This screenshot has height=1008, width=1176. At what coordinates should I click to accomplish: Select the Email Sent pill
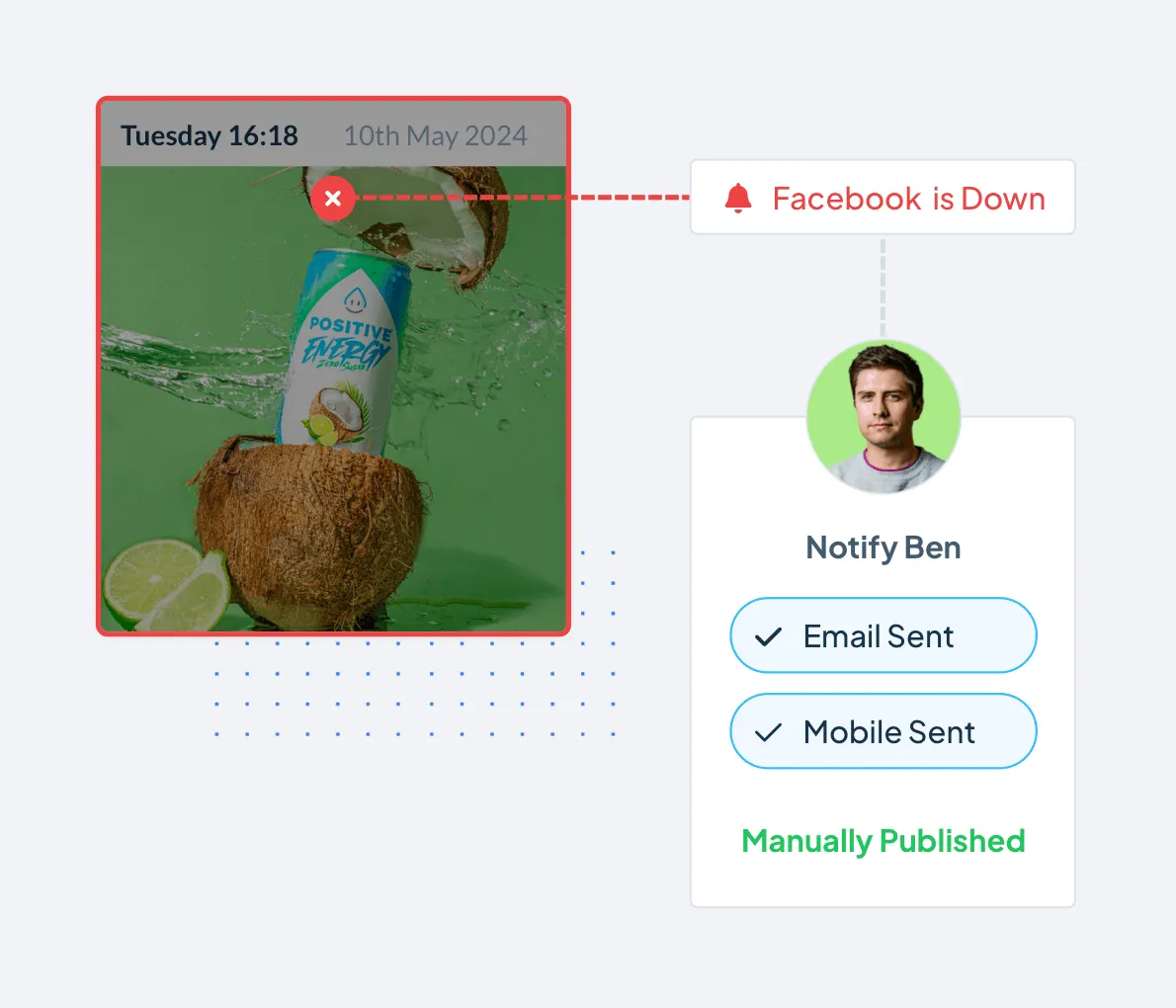click(883, 635)
